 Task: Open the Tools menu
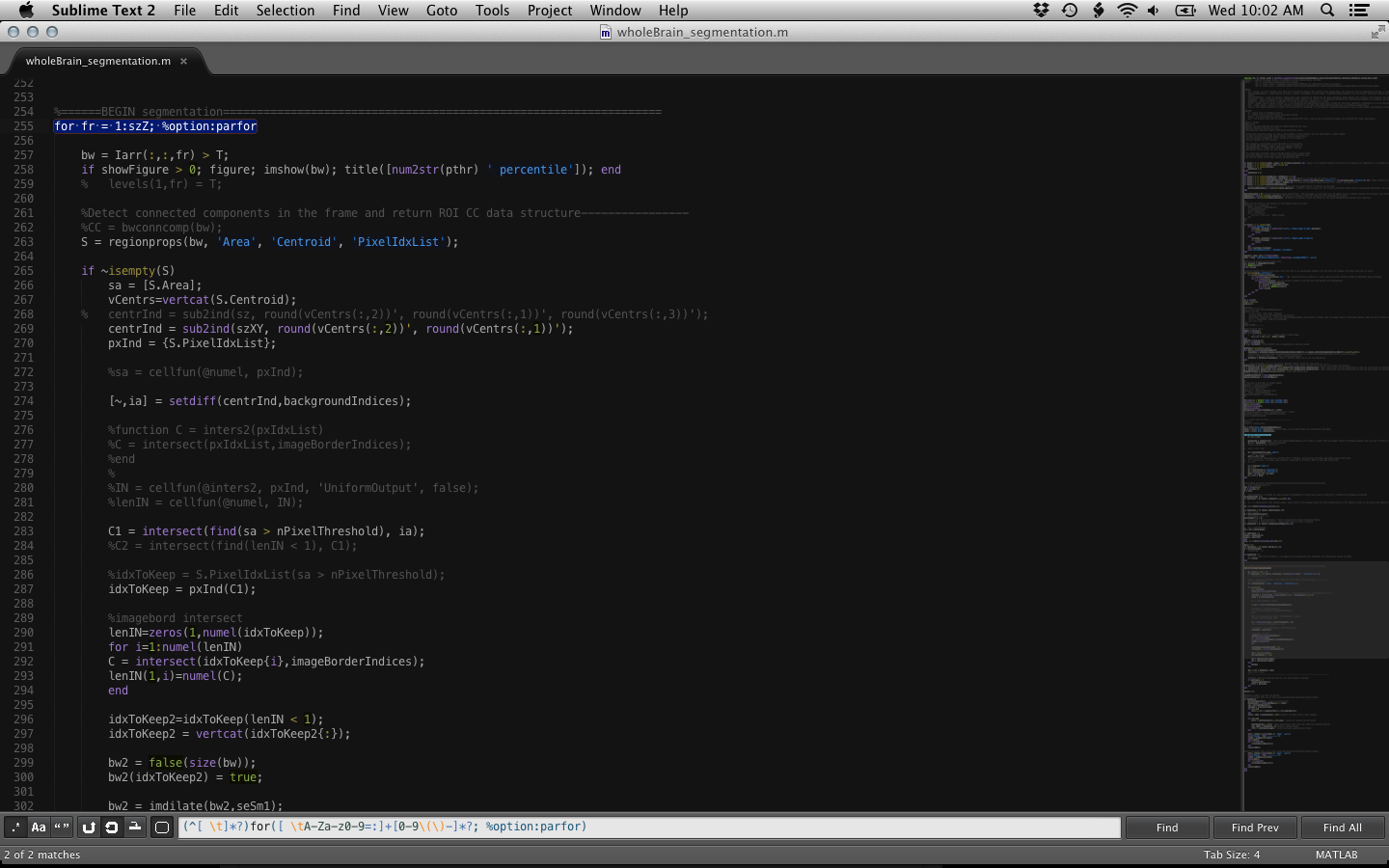point(492,10)
